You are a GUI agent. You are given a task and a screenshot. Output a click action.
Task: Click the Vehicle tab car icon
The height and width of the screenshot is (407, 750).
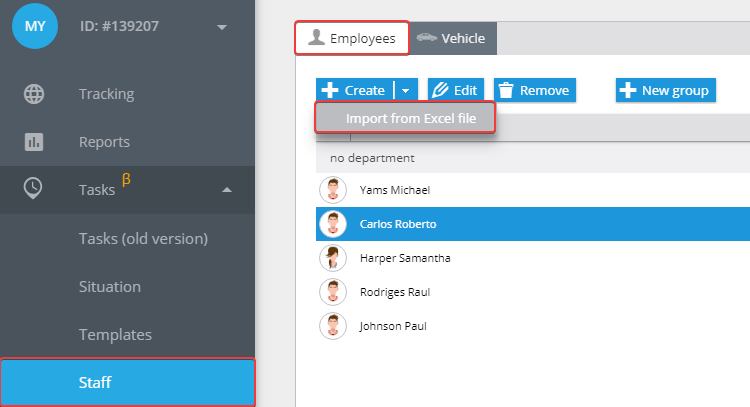[427, 37]
